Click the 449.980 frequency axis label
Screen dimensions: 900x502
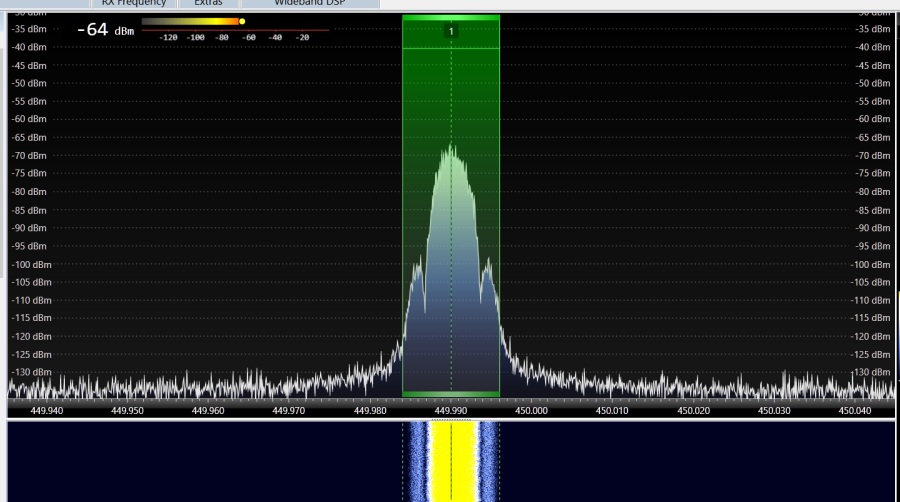370,411
